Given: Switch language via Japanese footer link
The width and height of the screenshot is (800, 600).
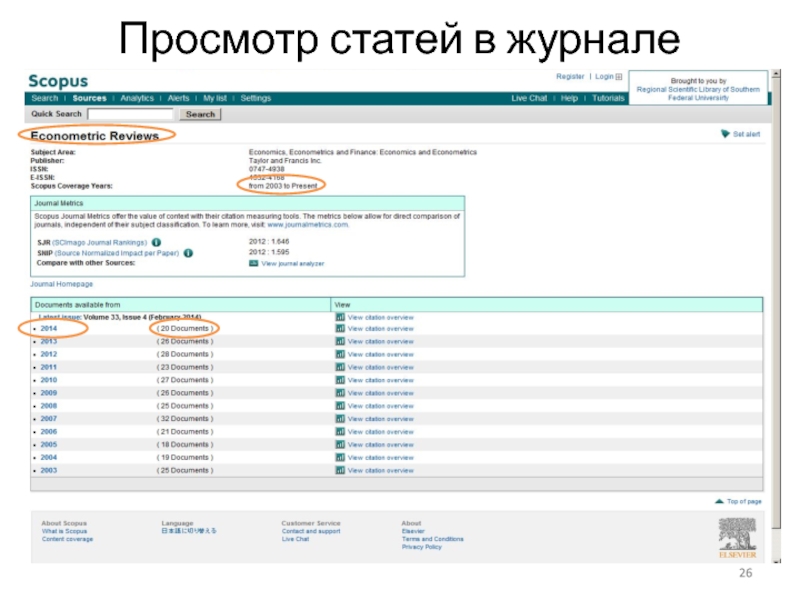Looking at the screenshot, I should [x=189, y=531].
